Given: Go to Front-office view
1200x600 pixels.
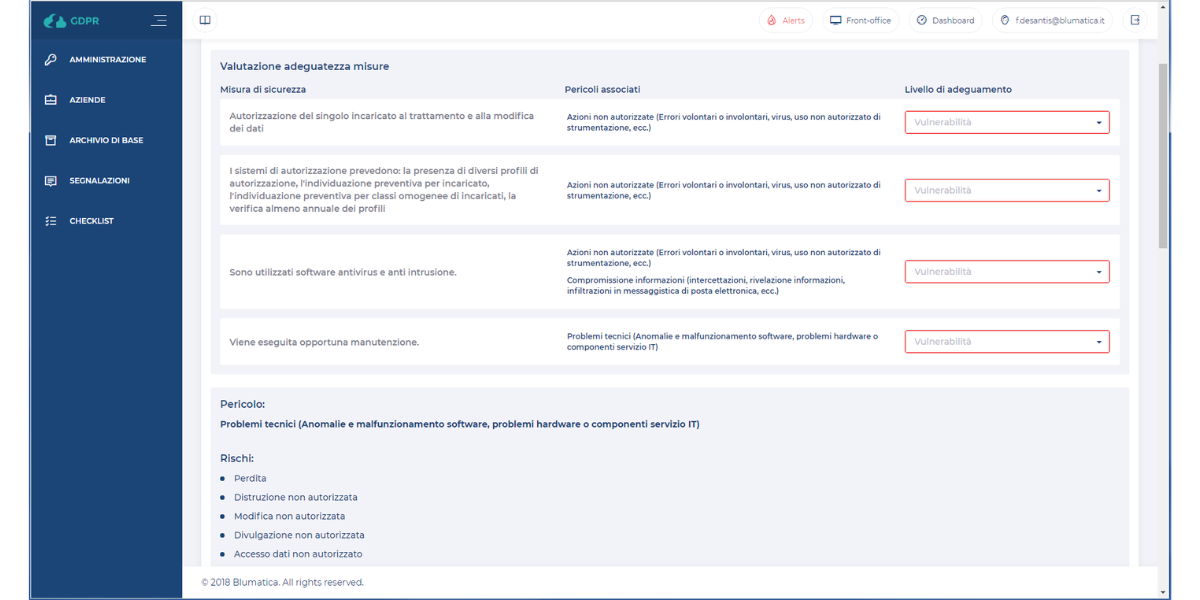Looking at the screenshot, I should pos(860,20).
